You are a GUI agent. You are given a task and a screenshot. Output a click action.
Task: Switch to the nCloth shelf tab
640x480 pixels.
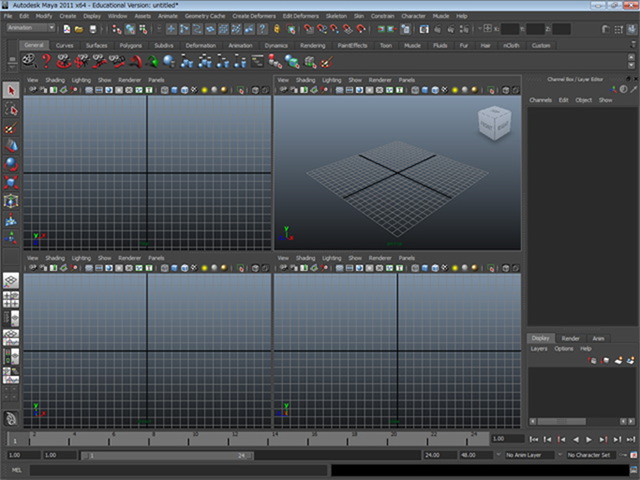pos(511,45)
